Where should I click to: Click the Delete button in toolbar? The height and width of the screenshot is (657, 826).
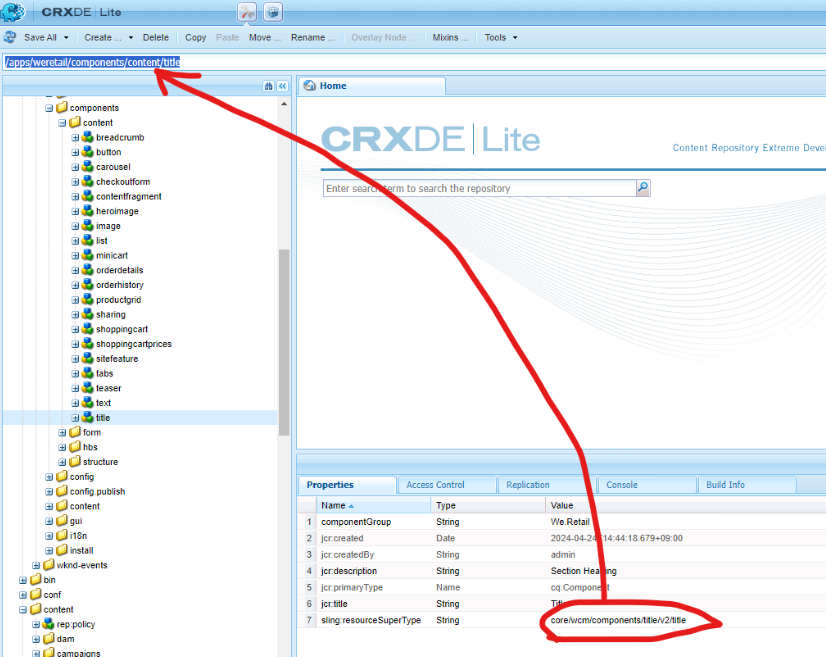point(156,37)
